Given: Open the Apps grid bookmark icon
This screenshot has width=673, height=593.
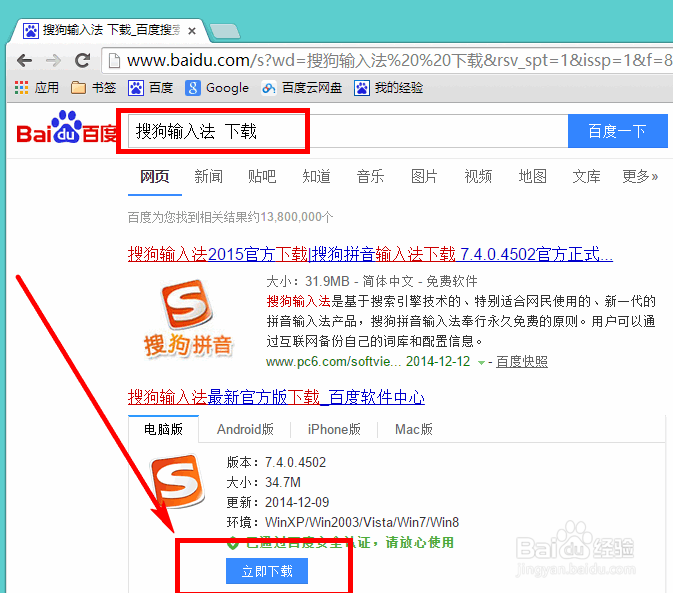Looking at the screenshot, I should pos(21,88).
